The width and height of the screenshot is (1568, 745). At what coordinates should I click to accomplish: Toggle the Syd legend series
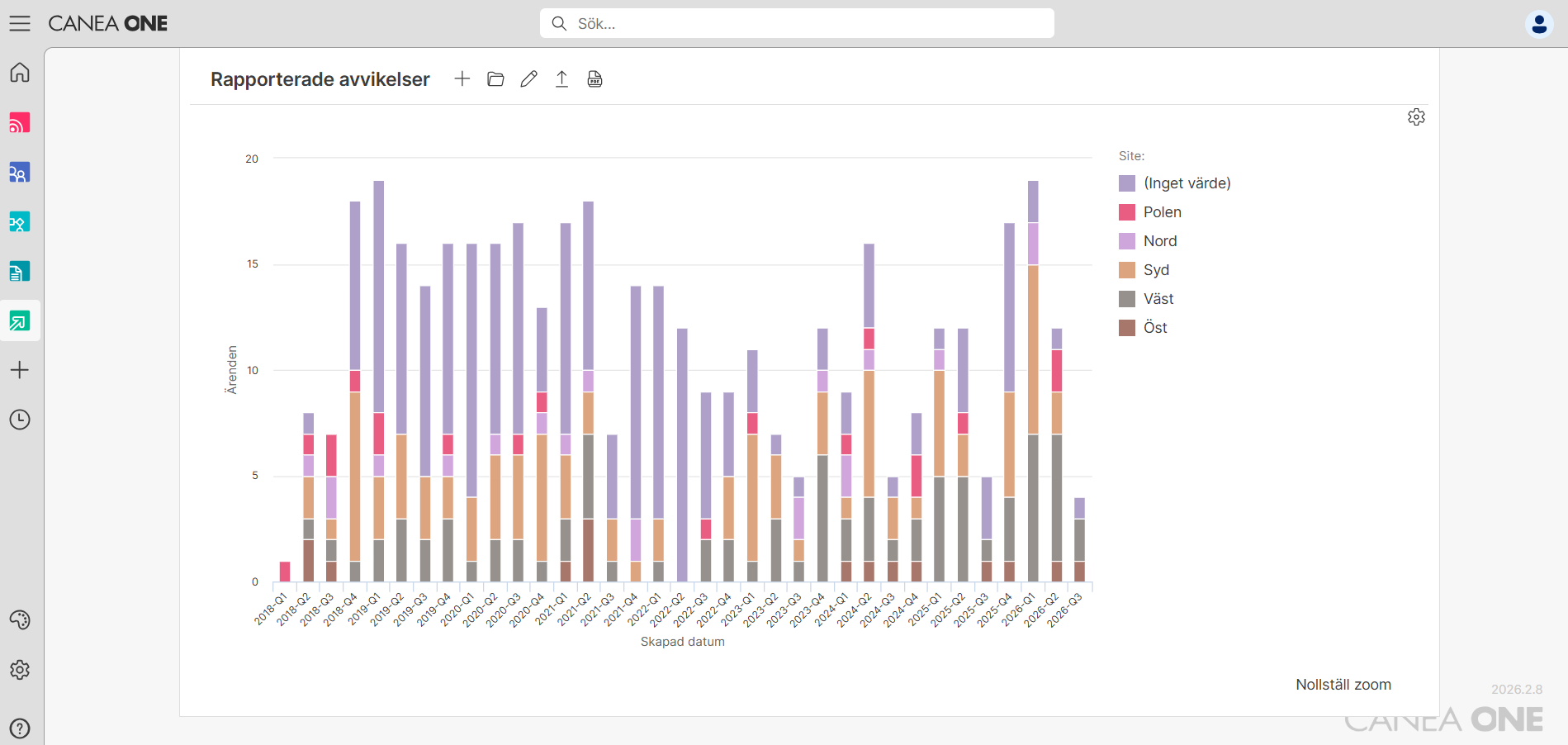pos(1144,270)
